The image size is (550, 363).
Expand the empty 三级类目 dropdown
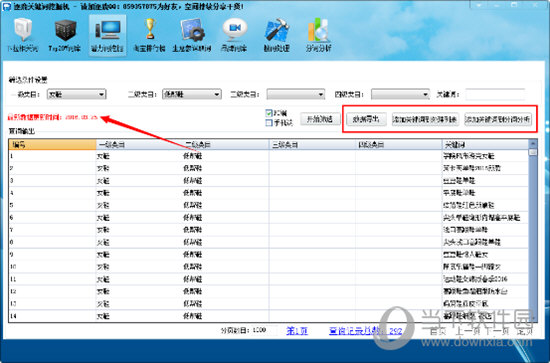point(295,94)
